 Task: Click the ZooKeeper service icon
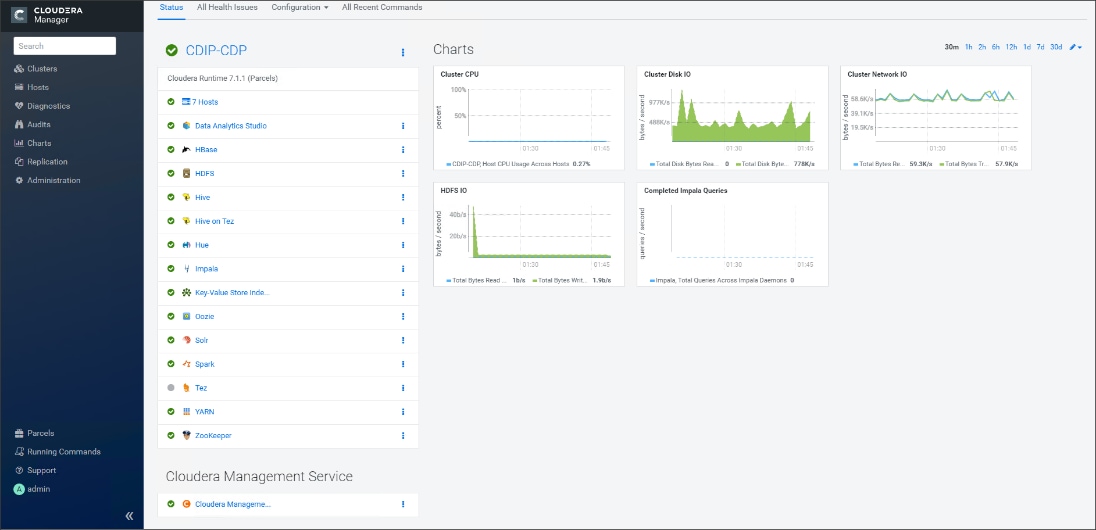click(x=187, y=435)
